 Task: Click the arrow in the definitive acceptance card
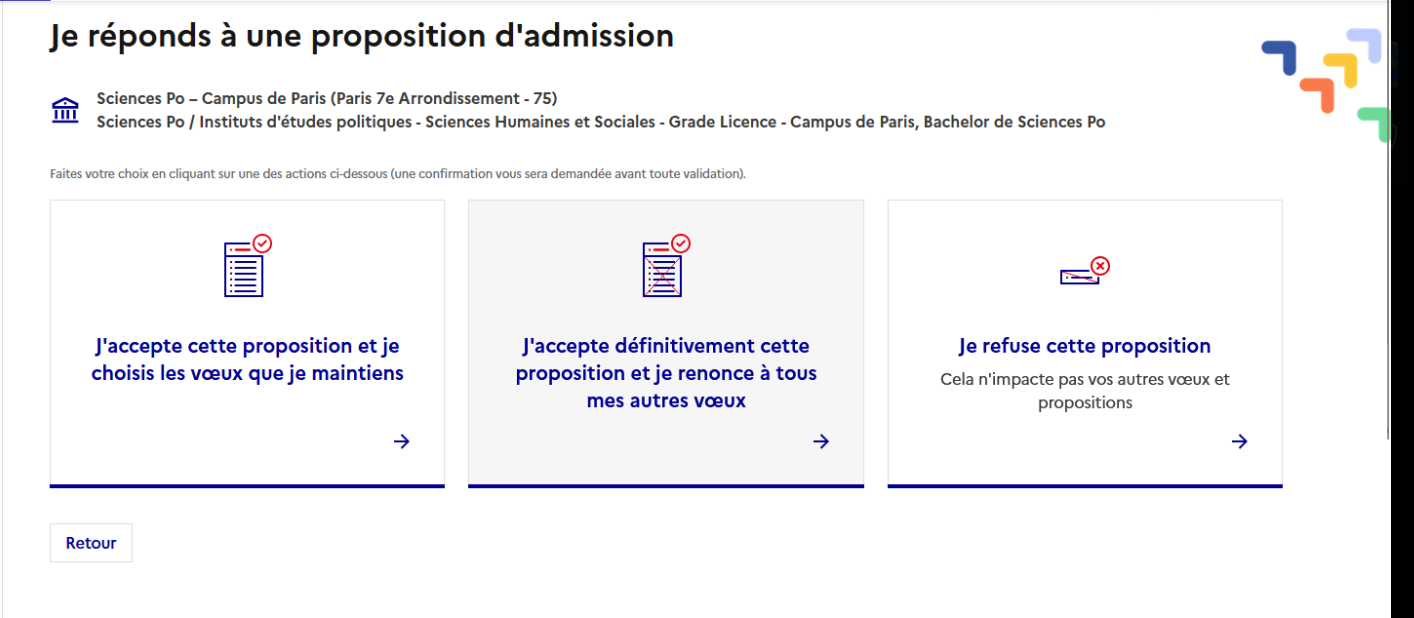(x=821, y=441)
